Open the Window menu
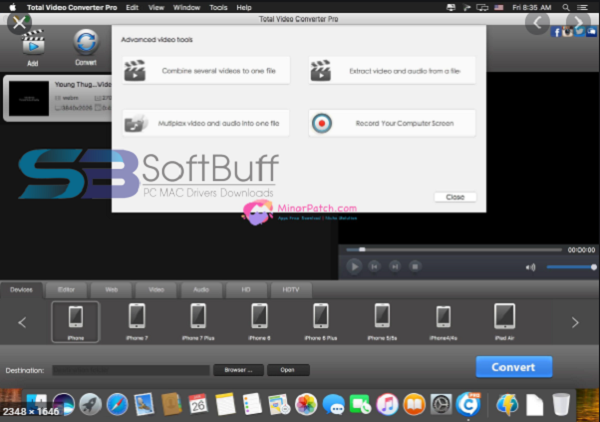 (186, 7)
